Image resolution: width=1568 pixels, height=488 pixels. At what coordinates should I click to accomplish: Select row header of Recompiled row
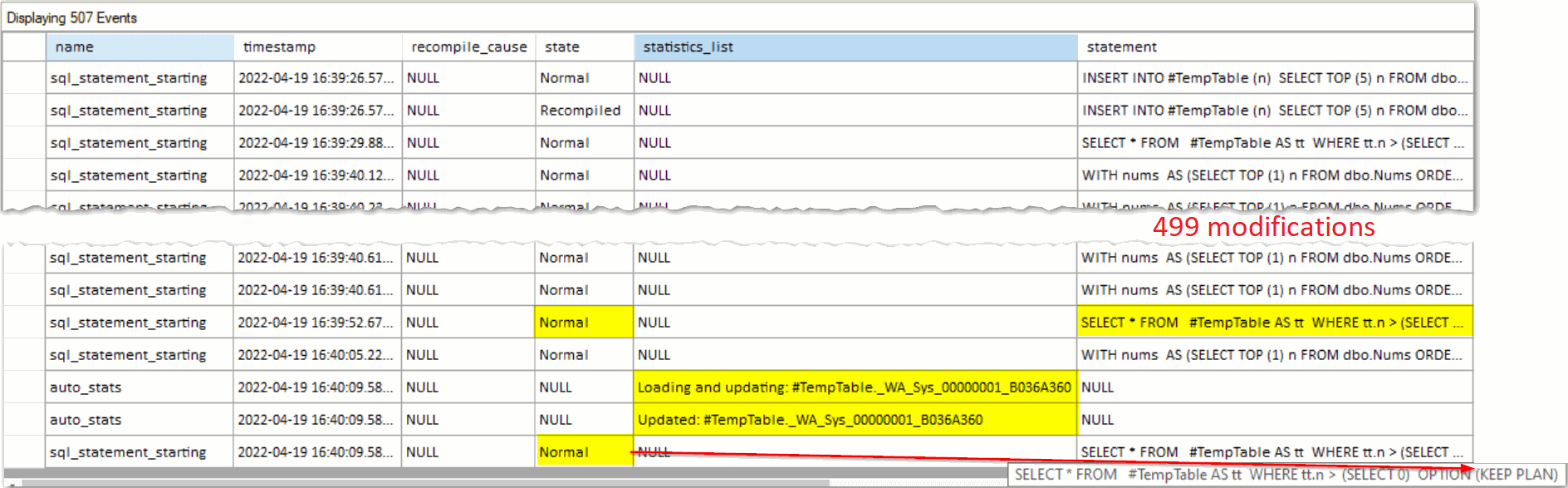[x=24, y=111]
